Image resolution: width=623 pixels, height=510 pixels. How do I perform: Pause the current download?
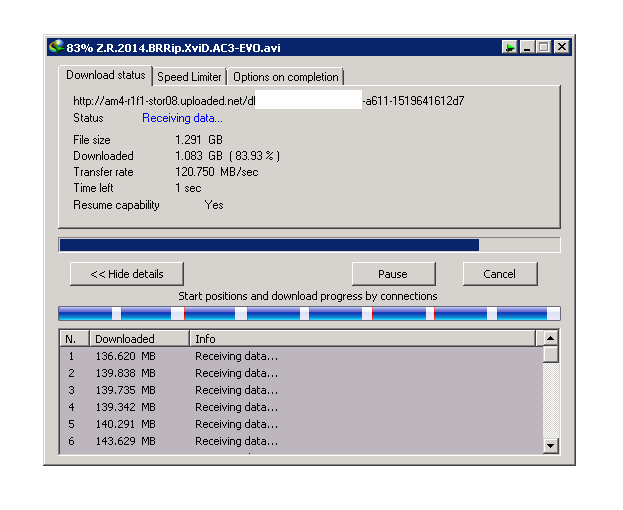393,274
